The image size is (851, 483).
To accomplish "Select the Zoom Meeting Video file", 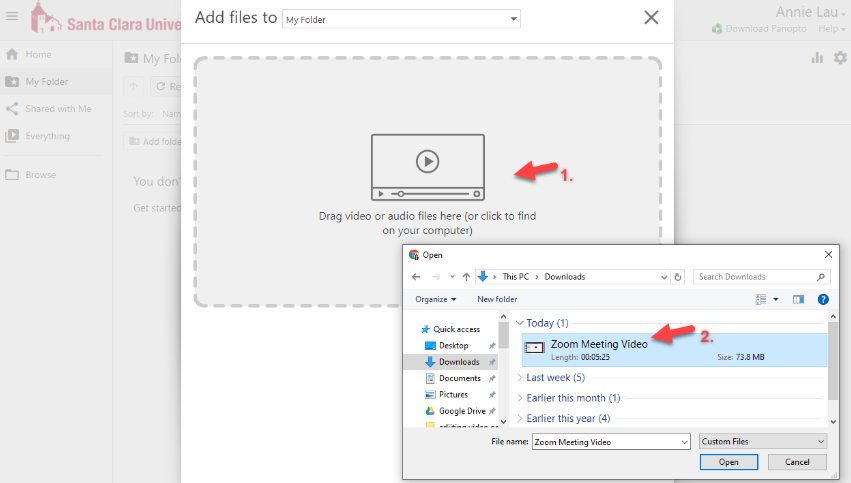I will (598, 344).
